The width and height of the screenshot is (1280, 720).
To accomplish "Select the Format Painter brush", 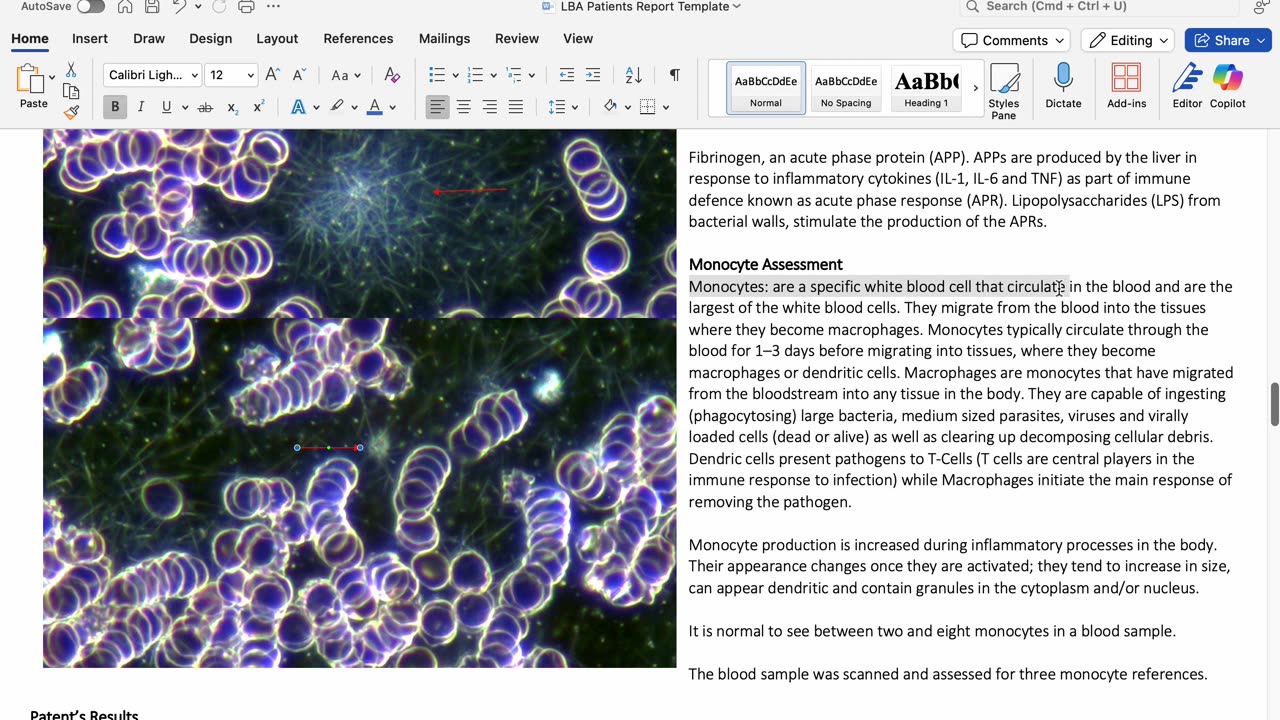I will click(x=71, y=112).
